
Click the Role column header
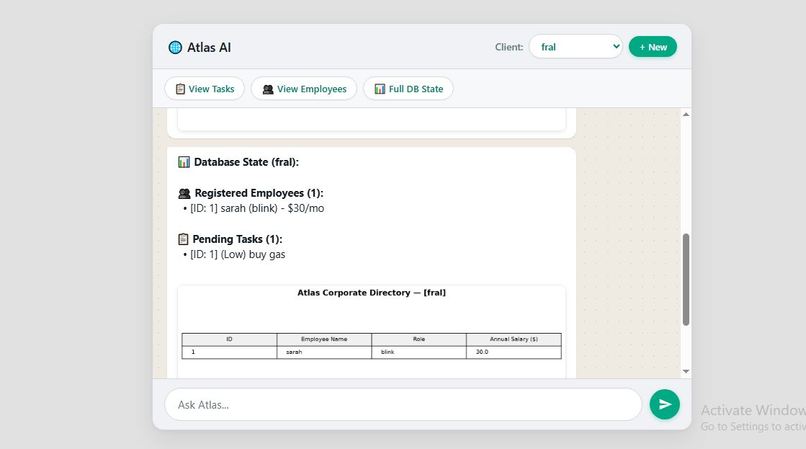point(419,339)
